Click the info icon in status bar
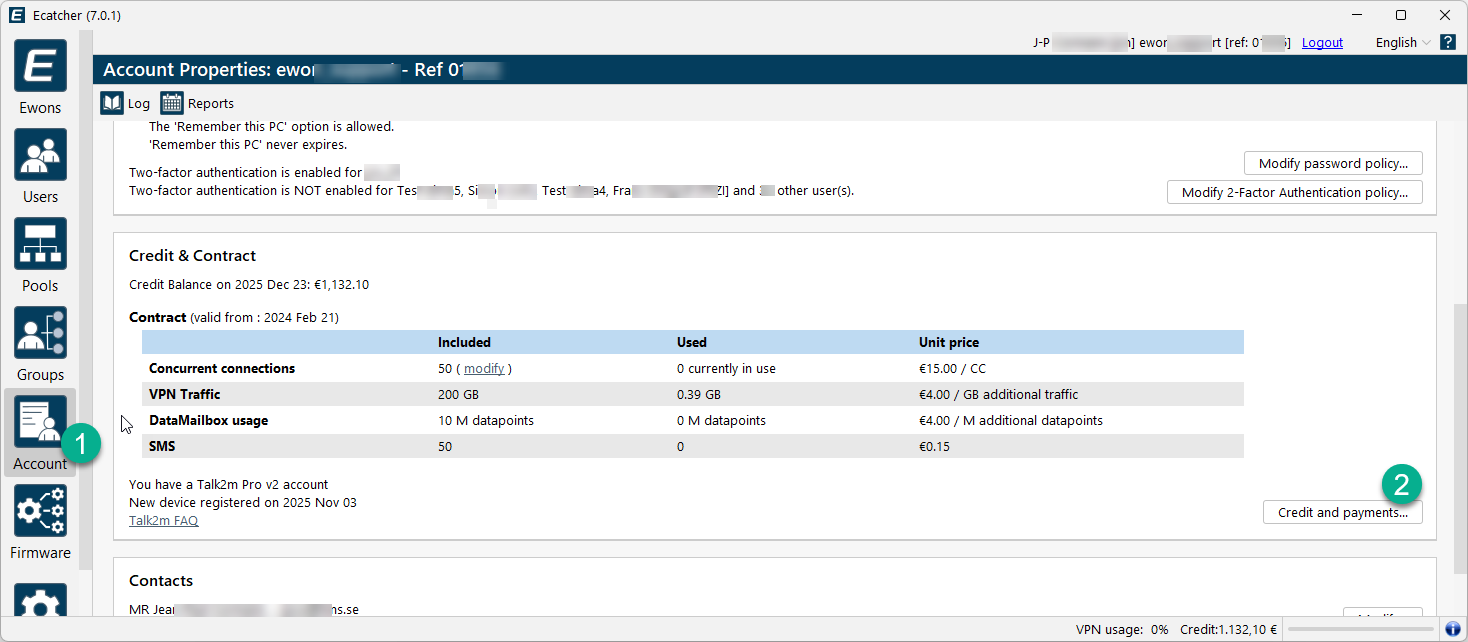 (1453, 629)
